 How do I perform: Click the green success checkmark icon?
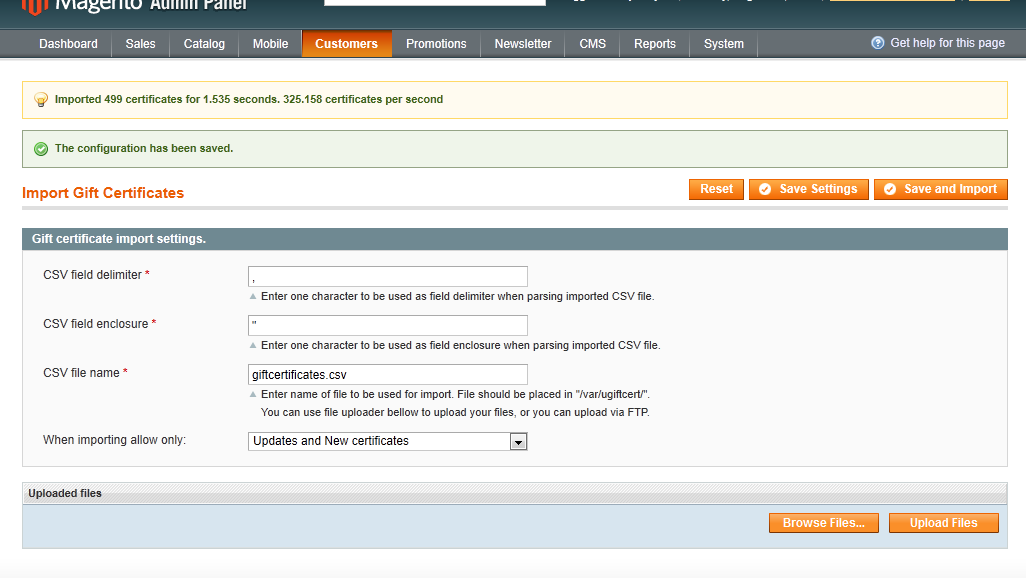pos(41,149)
